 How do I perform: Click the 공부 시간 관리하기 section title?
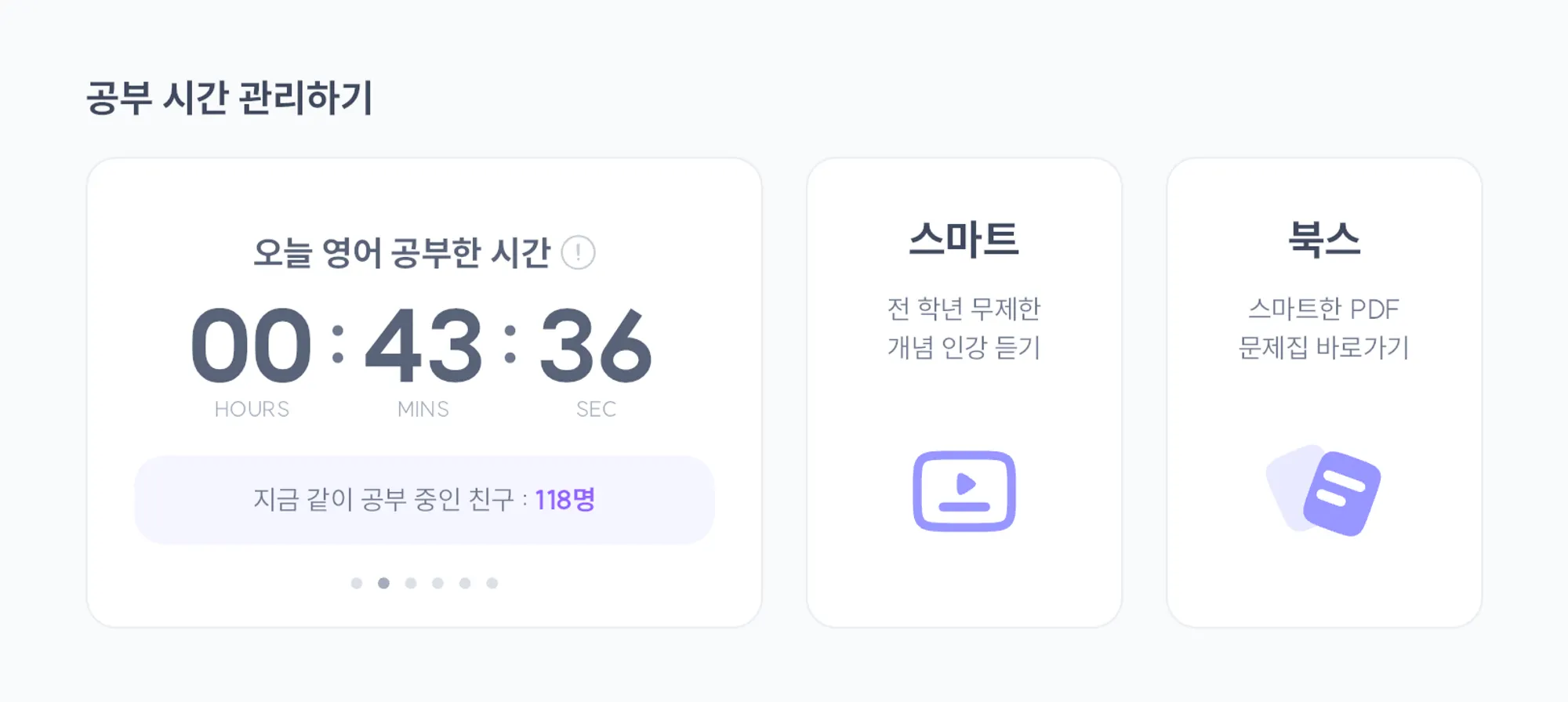pyautogui.click(x=229, y=99)
